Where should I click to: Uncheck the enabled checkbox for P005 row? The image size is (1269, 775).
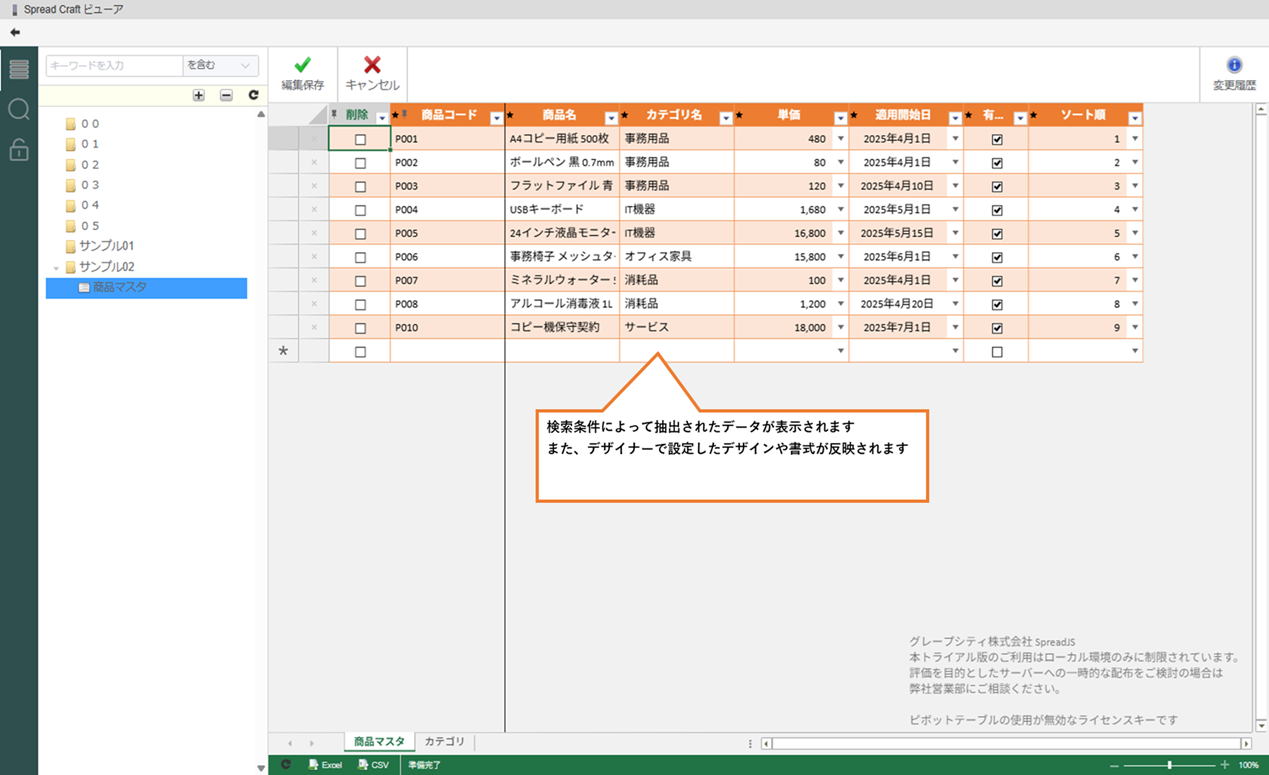[x=996, y=234]
